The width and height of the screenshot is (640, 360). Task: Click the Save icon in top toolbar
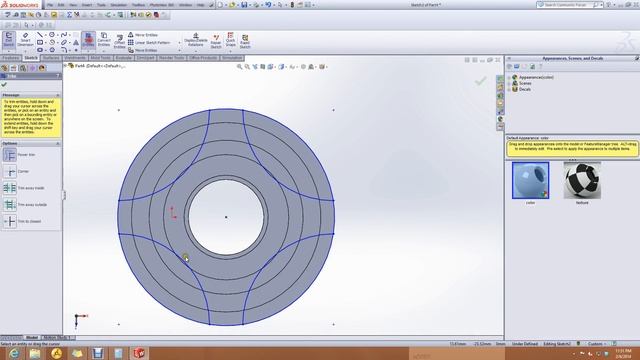244,5
